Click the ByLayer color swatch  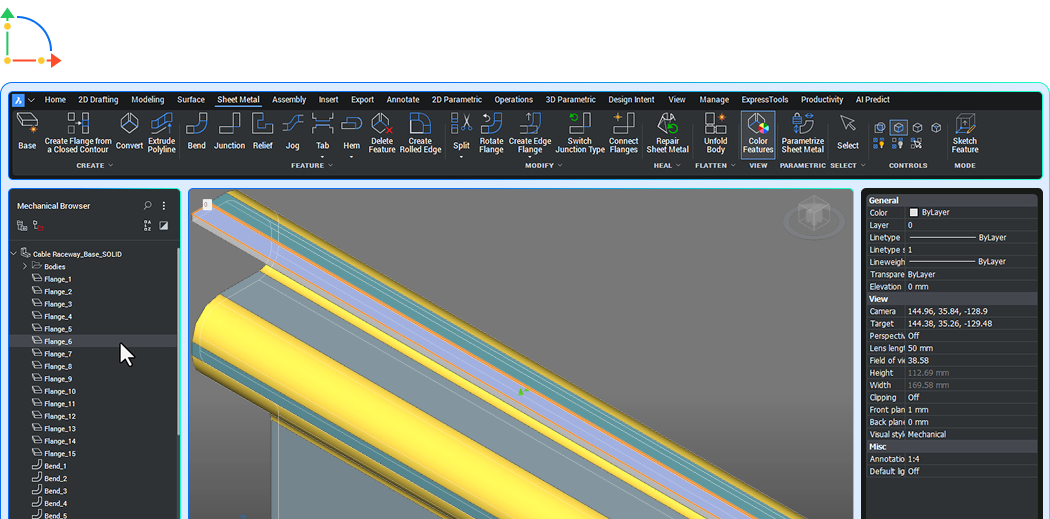tap(913, 212)
